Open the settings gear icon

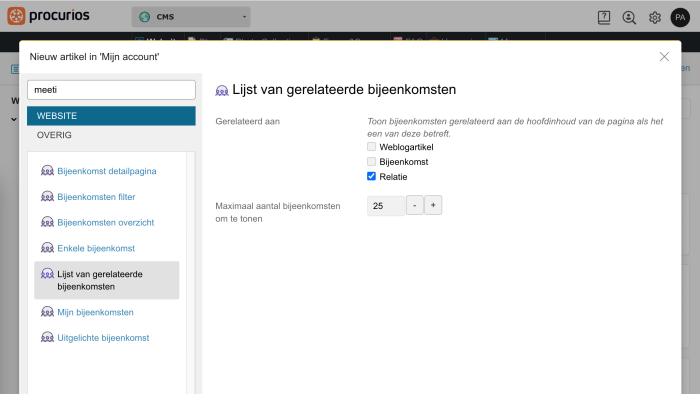pyautogui.click(x=654, y=17)
